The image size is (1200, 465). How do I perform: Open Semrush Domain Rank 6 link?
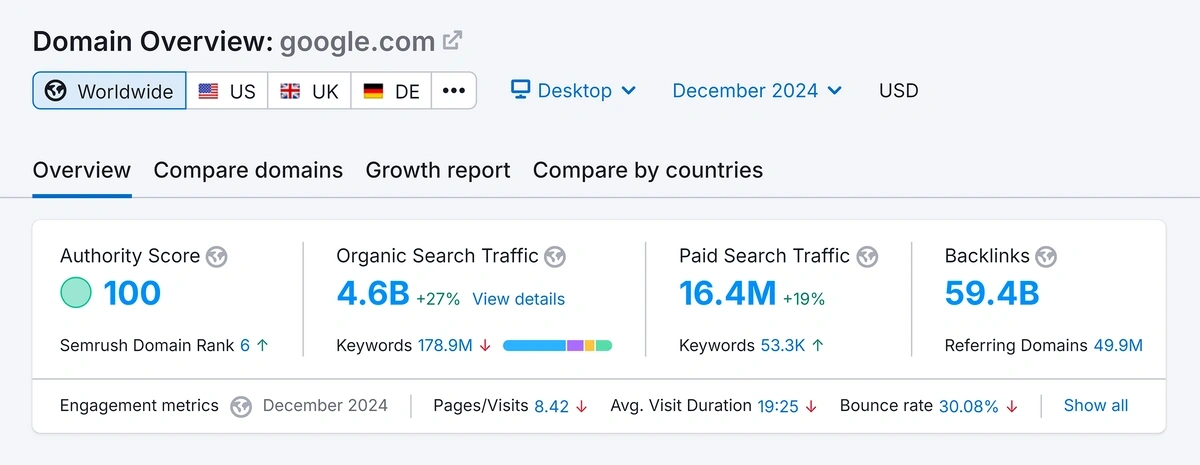[x=245, y=345]
